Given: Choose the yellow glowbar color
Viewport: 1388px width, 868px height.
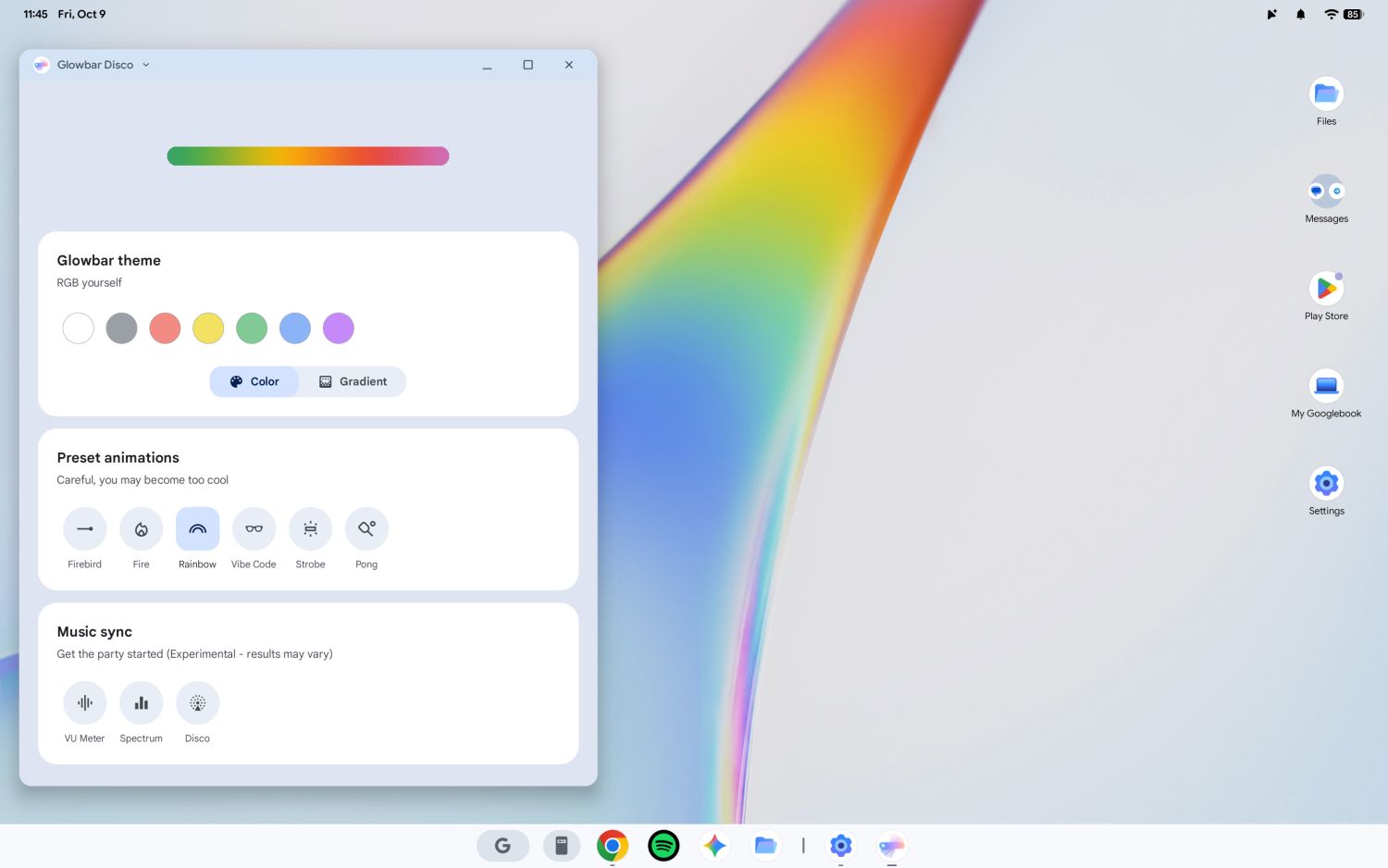Looking at the screenshot, I should coord(208,328).
